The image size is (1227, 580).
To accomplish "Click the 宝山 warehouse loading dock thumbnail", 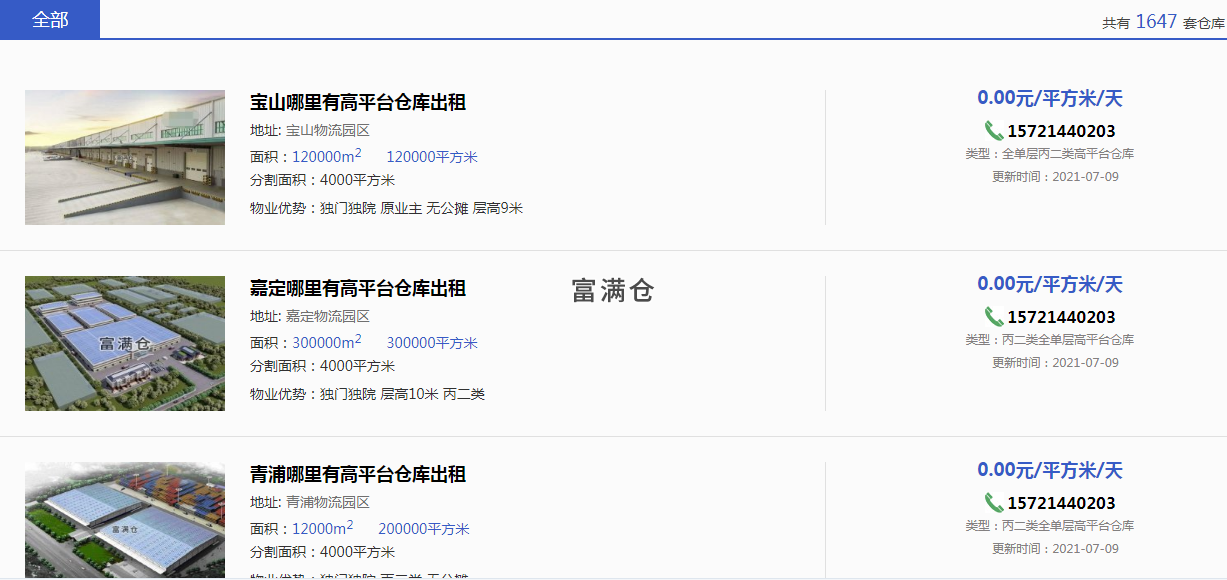I will (x=125, y=157).
